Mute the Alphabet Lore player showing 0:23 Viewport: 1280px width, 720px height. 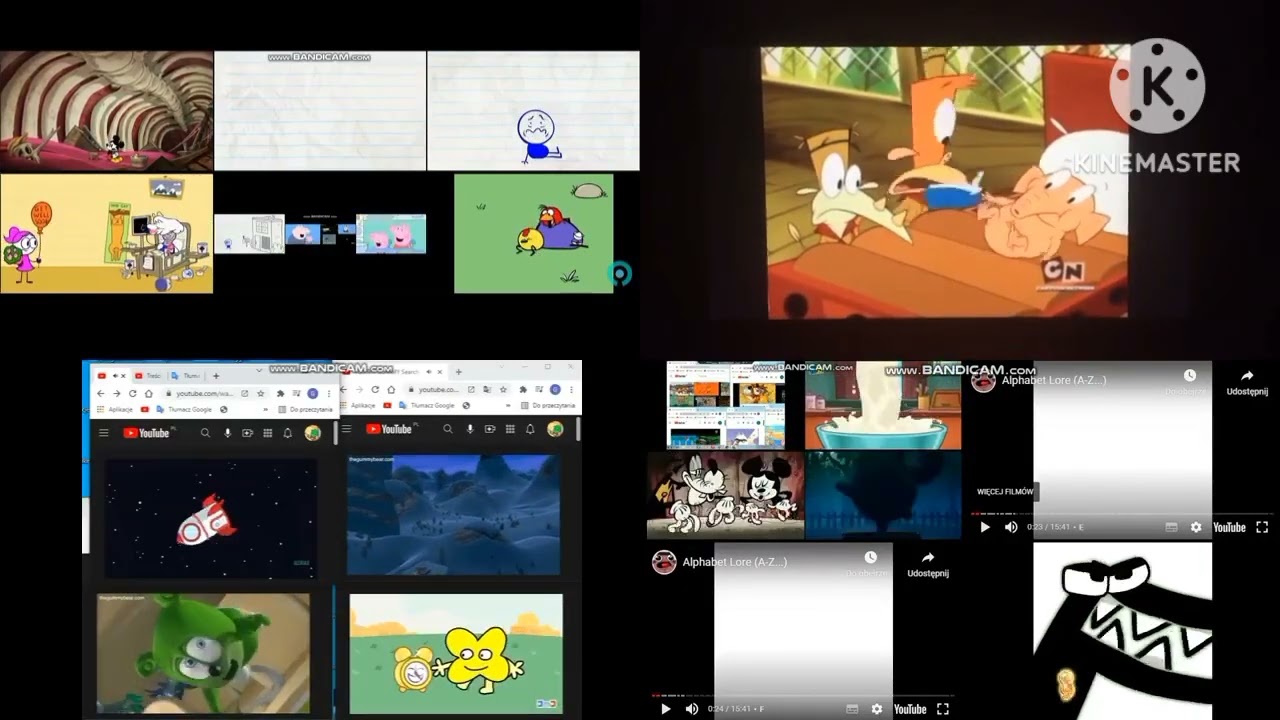click(1011, 527)
